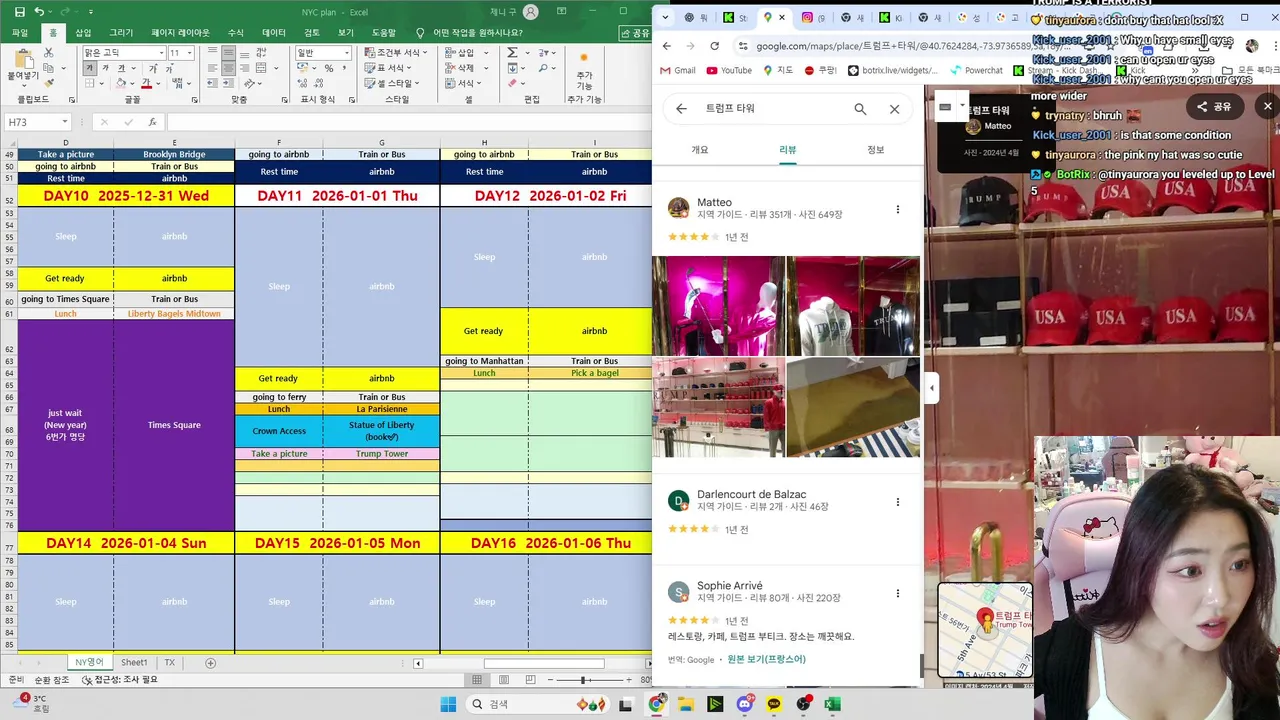Switch to the 개요 tab in Maps
The height and width of the screenshot is (720, 1280).
tap(700, 150)
